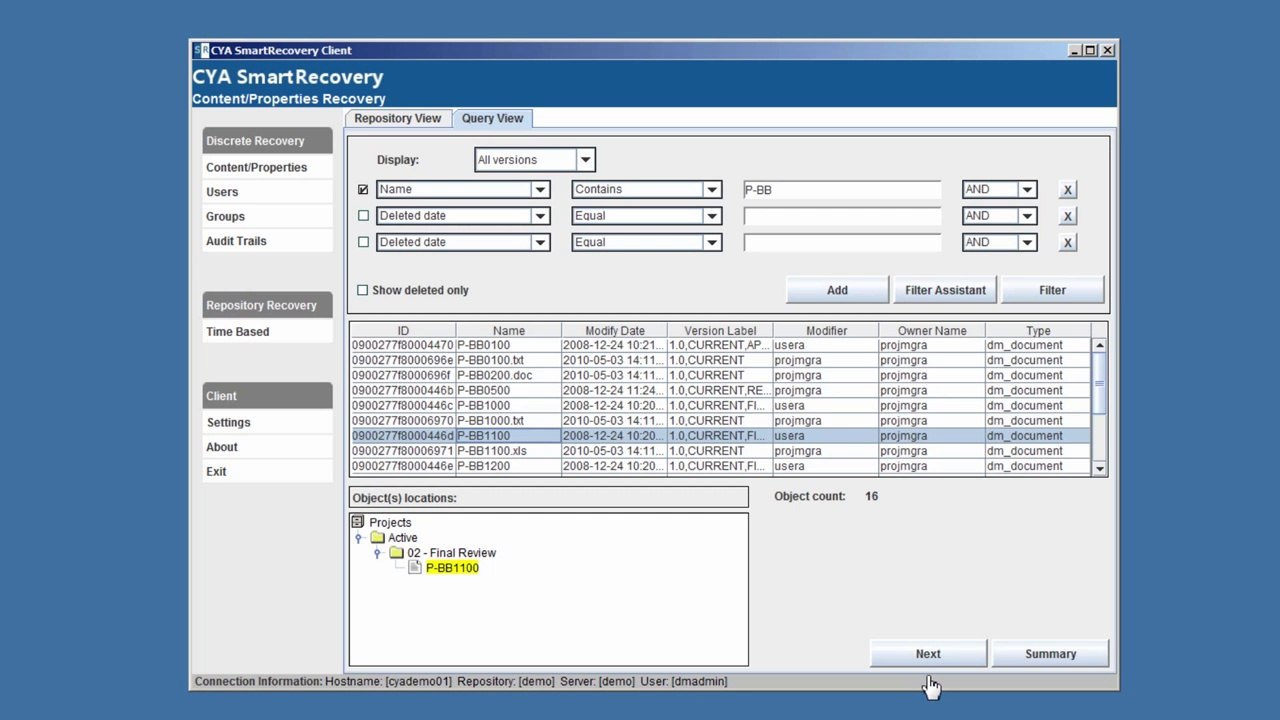1280x720 pixels.
Task: Click the Projects cabinet icon in locations tree
Action: pos(358,522)
